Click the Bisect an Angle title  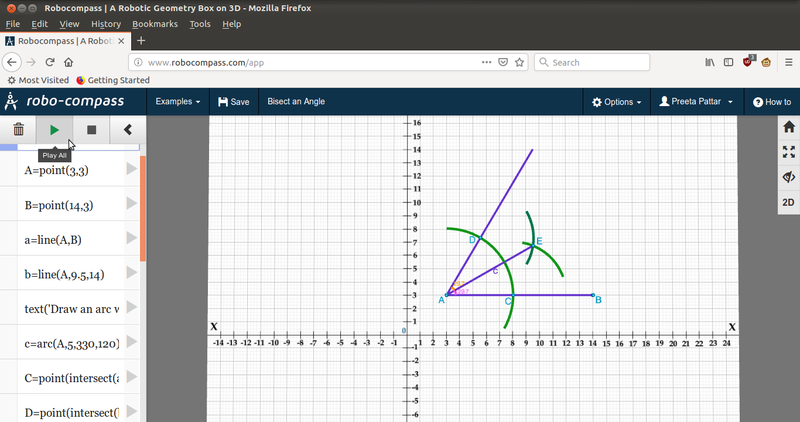[296, 102]
